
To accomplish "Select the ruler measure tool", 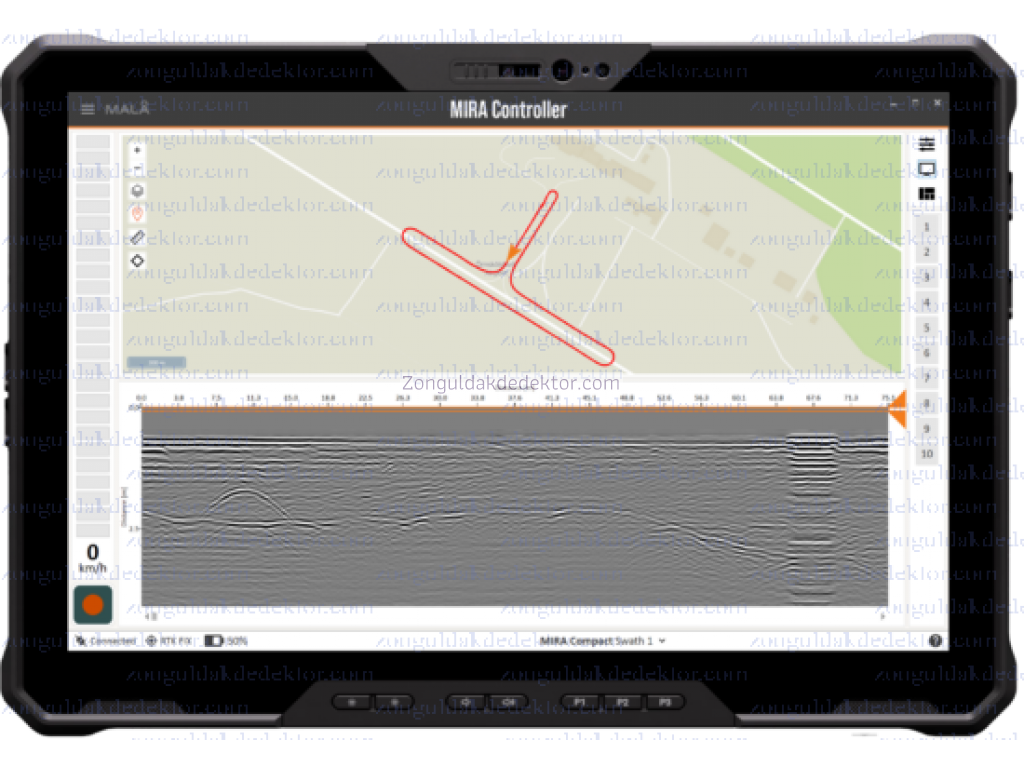I will (137, 237).
